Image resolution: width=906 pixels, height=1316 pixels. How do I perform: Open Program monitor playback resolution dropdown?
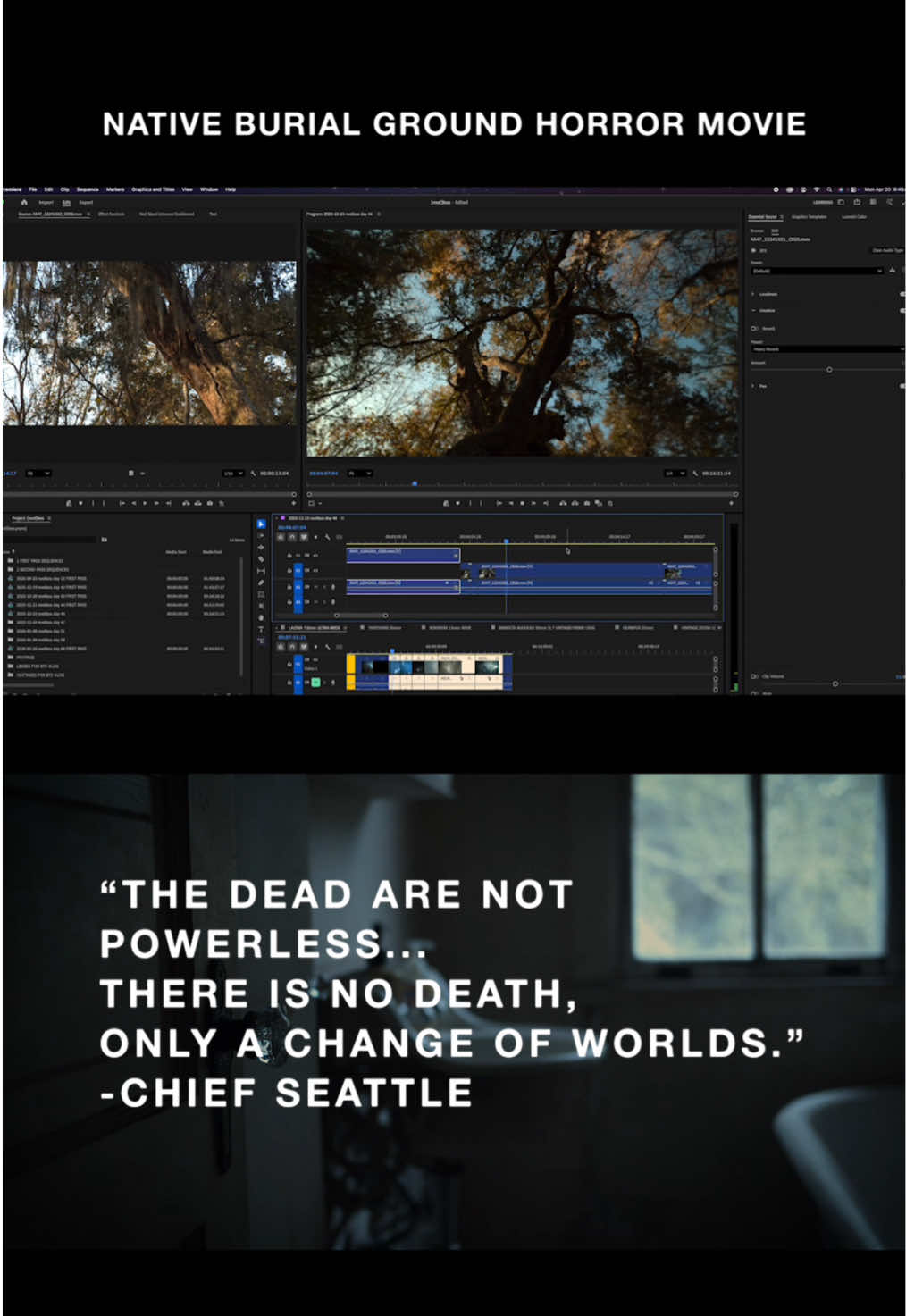pyautogui.click(x=675, y=473)
